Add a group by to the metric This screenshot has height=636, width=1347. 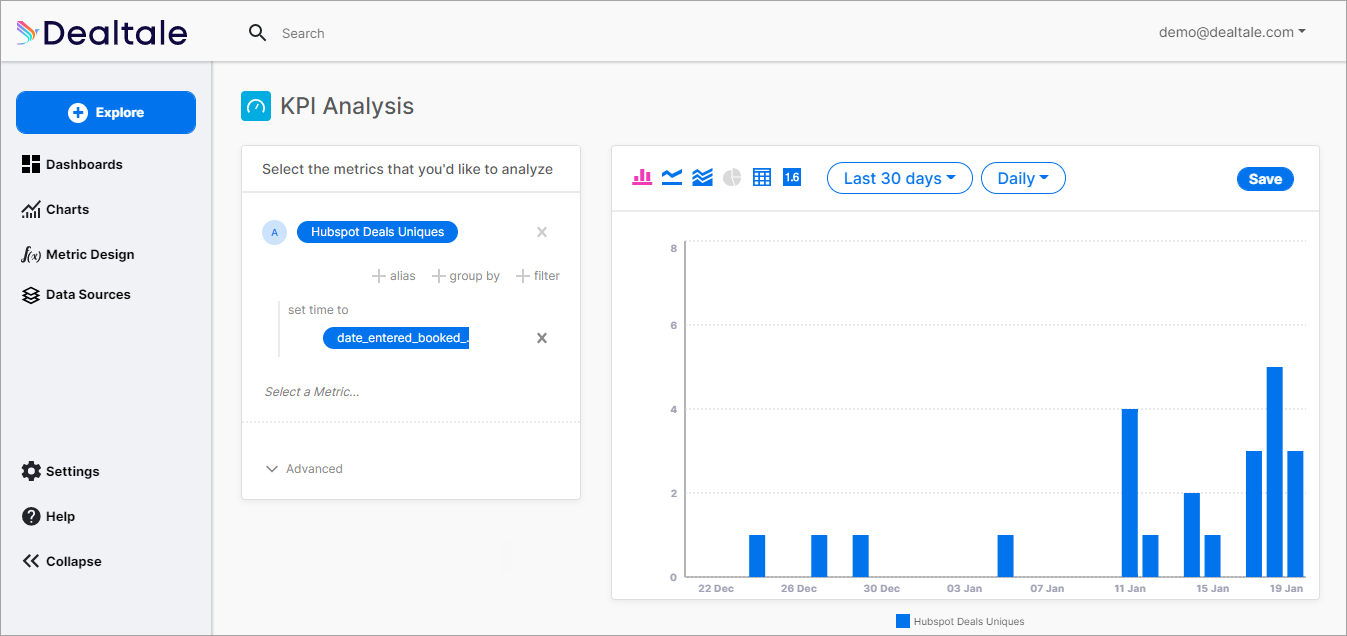466,276
